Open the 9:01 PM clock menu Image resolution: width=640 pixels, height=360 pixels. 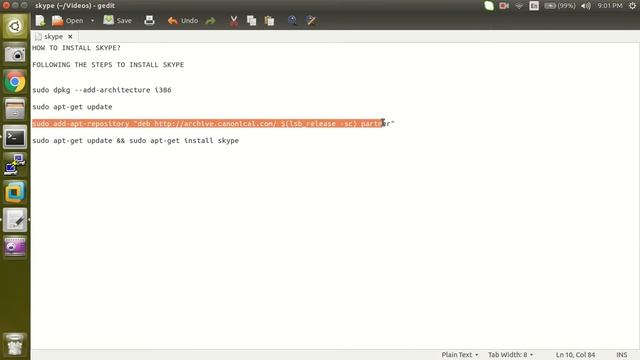tap(610, 6)
